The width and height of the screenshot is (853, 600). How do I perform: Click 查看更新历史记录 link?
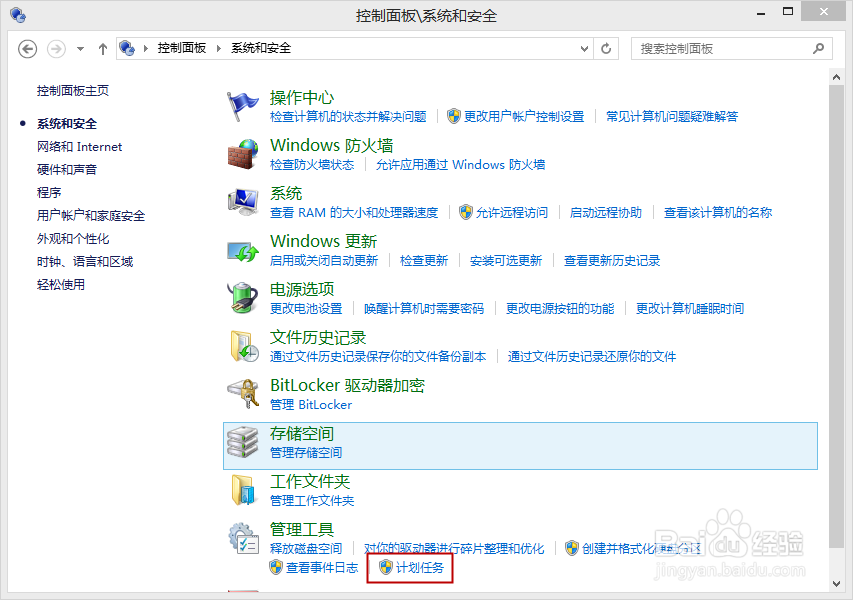point(612,261)
